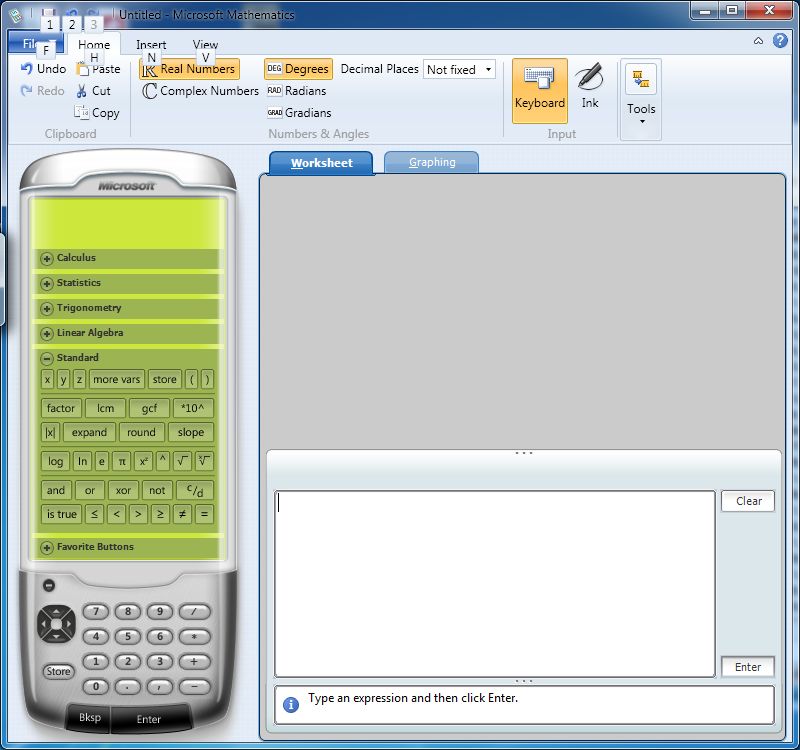This screenshot has width=800, height=750.
Task: Click the Cut scissors icon
Action: click(82, 91)
